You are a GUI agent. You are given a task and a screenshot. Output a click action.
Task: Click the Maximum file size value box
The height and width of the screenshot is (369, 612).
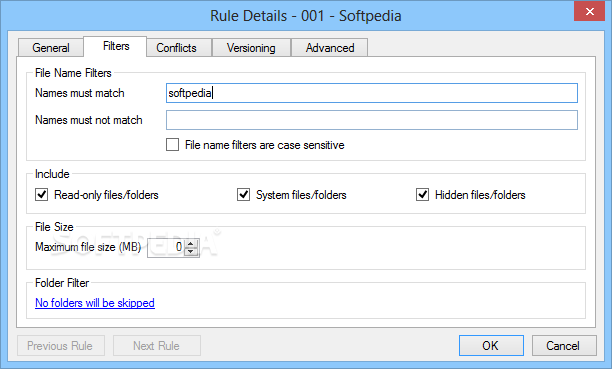(x=165, y=247)
